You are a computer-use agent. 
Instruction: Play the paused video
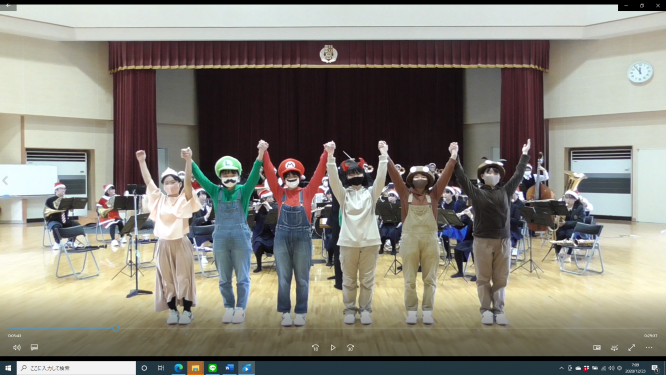coord(333,347)
